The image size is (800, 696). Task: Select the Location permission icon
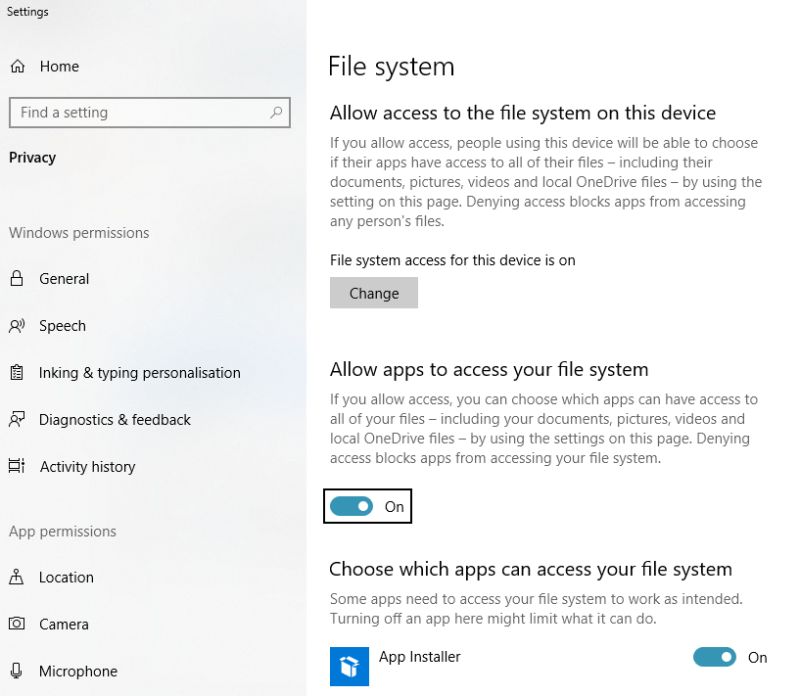point(17,577)
